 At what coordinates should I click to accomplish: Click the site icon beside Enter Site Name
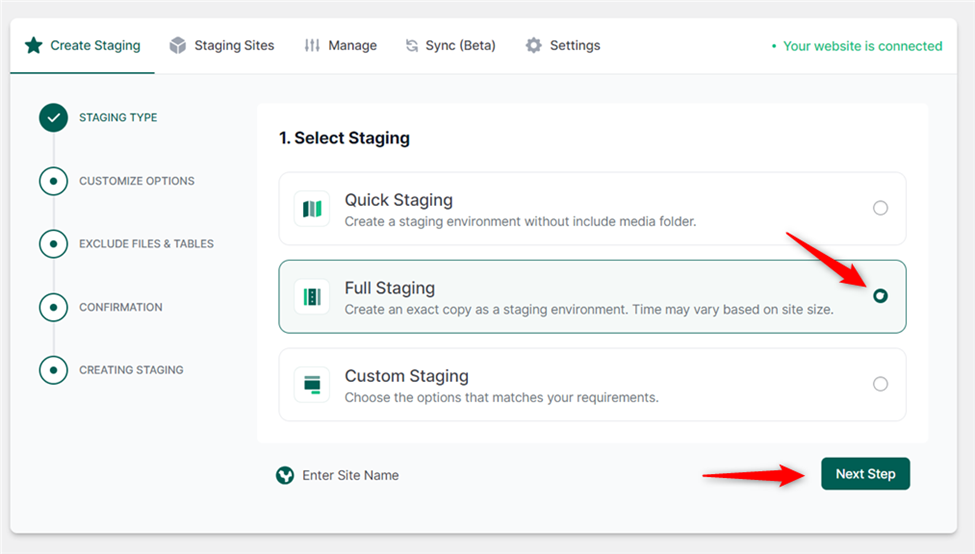coord(285,475)
